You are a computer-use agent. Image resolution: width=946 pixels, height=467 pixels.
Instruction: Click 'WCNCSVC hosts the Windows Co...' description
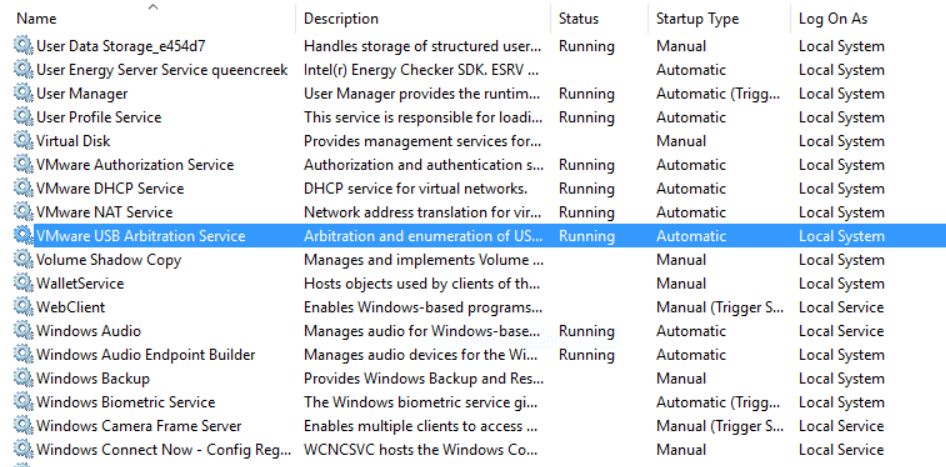point(423,450)
